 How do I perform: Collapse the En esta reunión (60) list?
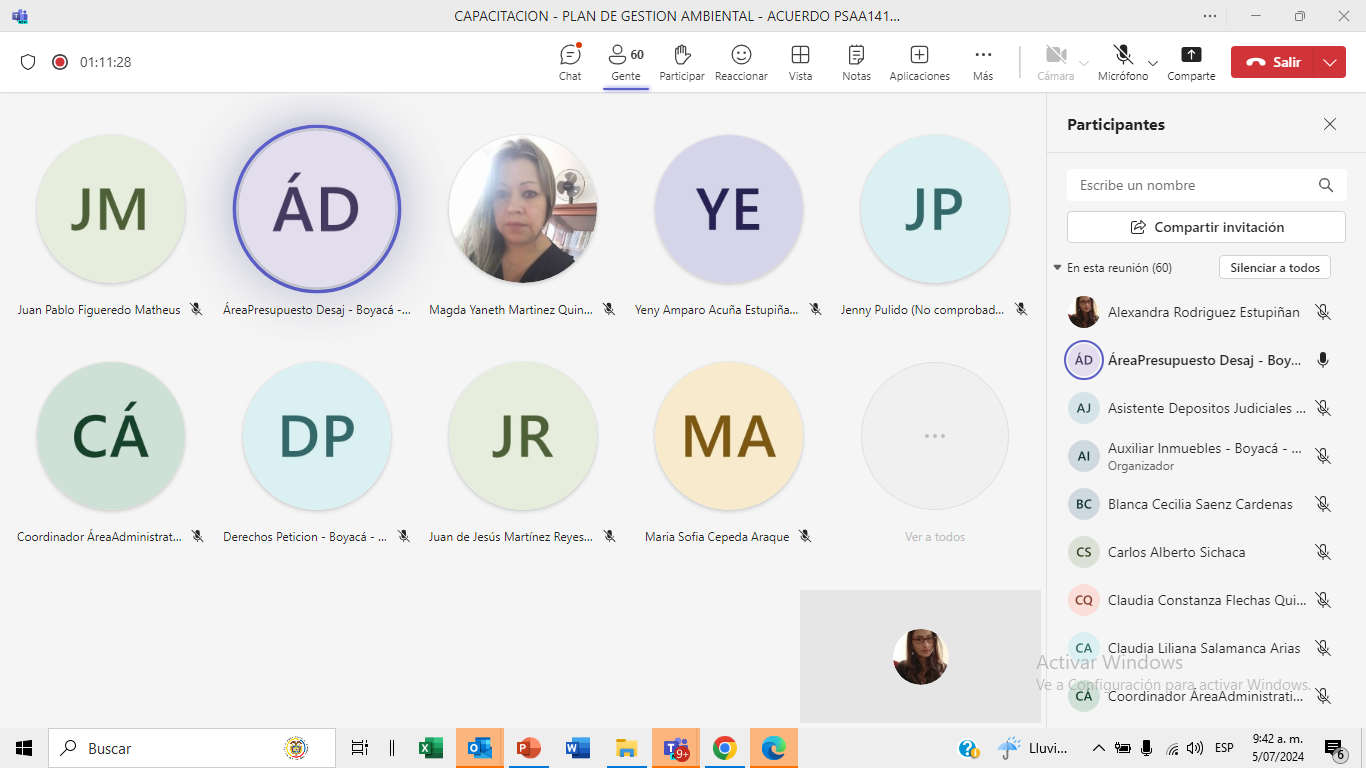[1057, 268]
